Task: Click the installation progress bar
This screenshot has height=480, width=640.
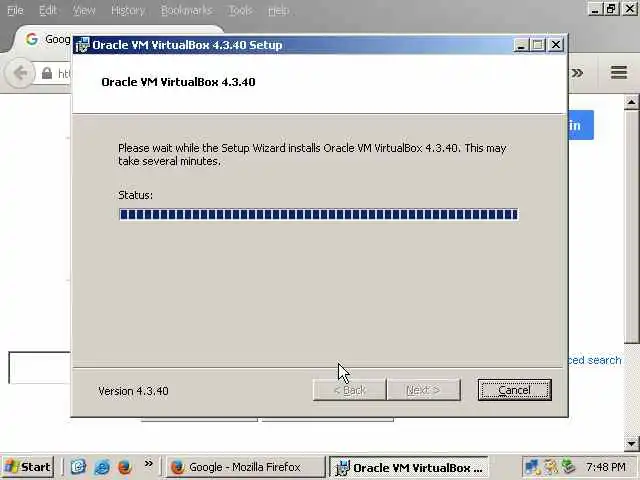Action: tap(318, 214)
